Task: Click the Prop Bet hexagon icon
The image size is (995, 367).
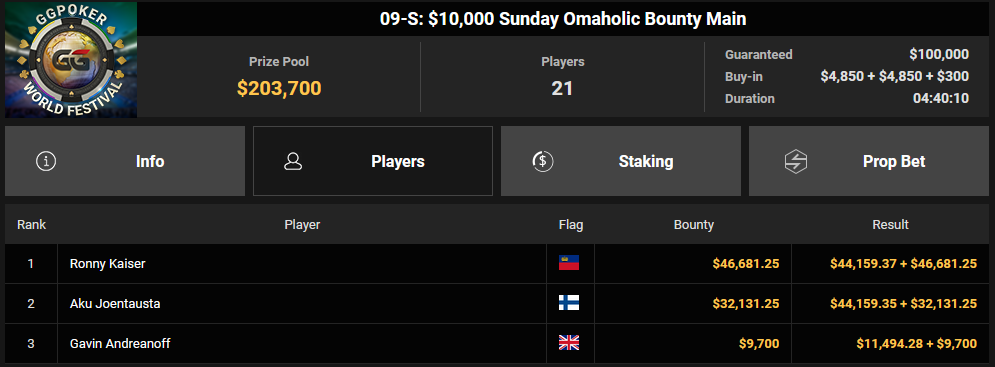Action: (795, 161)
